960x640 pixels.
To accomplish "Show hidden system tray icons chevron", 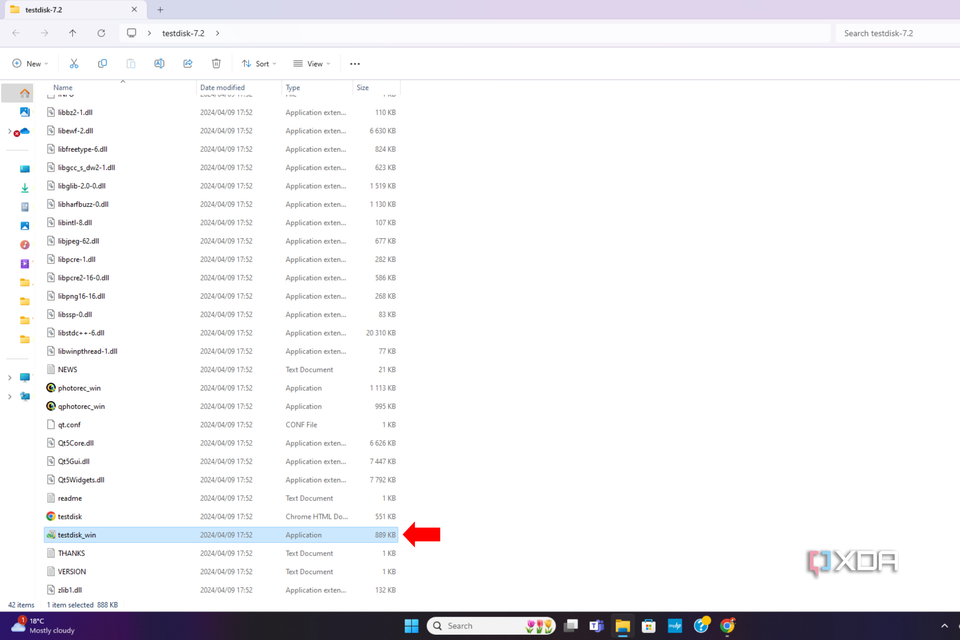I will point(944,625).
